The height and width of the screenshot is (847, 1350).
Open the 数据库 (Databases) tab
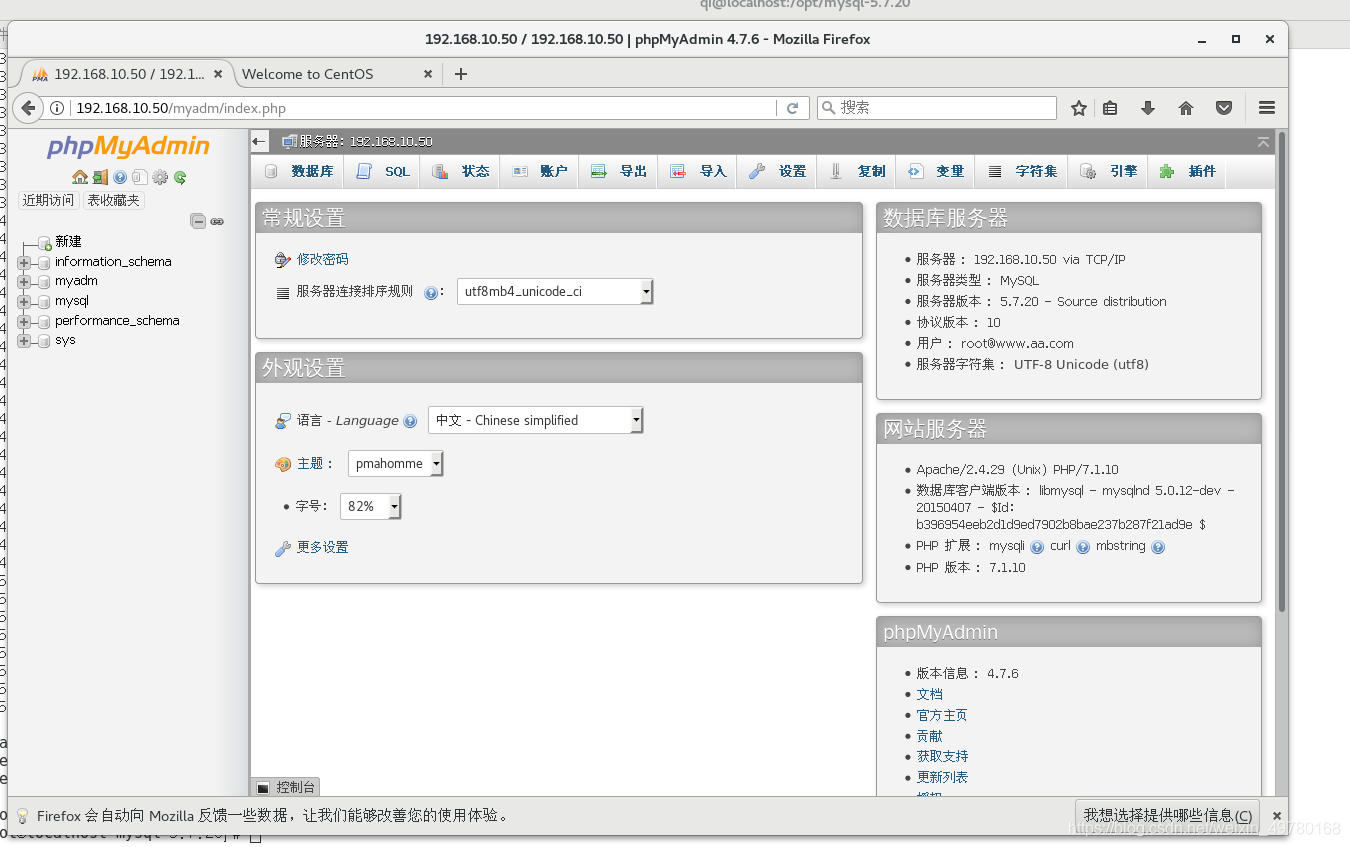click(x=299, y=172)
